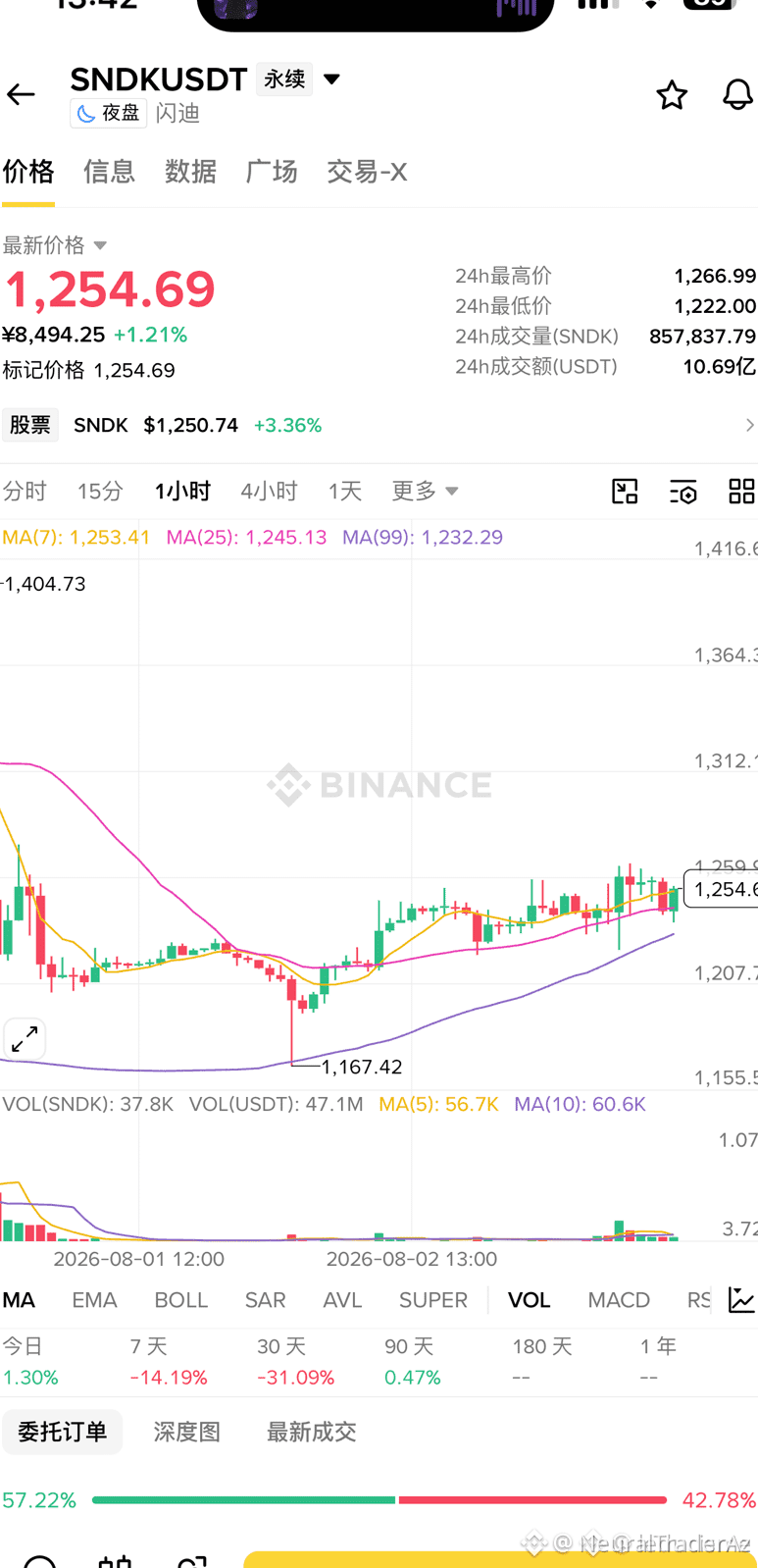Toggle the BOLL indicator
The image size is (758, 1568).
point(181,1300)
